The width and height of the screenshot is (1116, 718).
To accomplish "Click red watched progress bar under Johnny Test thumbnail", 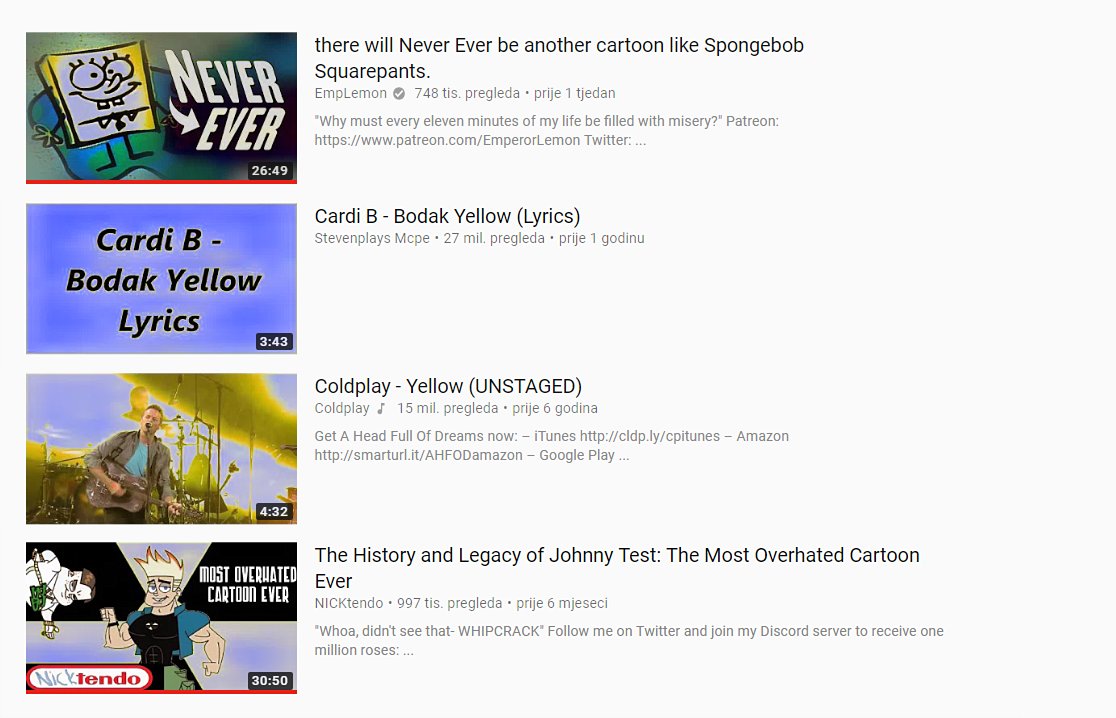I will pyautogui.click(x=162, y=692).
